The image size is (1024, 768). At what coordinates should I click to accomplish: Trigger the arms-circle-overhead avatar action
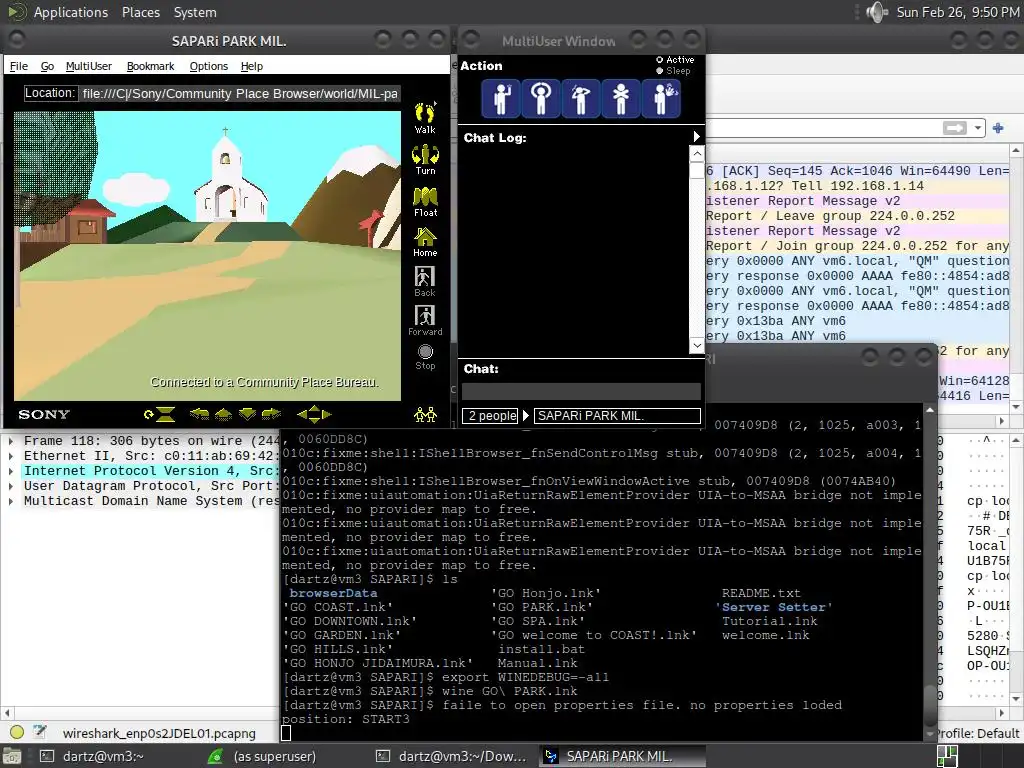[x=541, y=99]
